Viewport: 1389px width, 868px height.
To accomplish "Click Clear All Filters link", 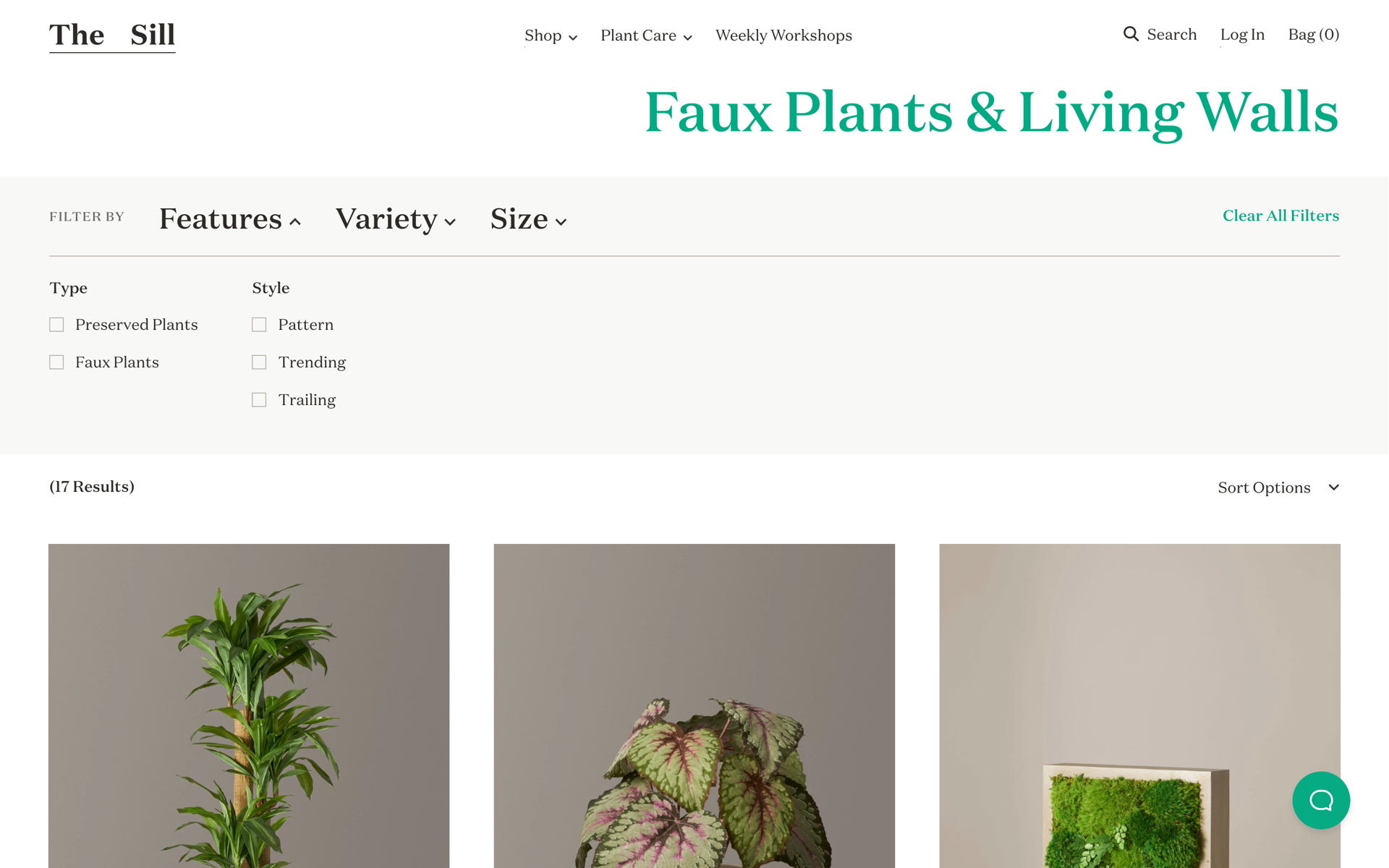I will pyautogui.click(x=1281, y=216).
